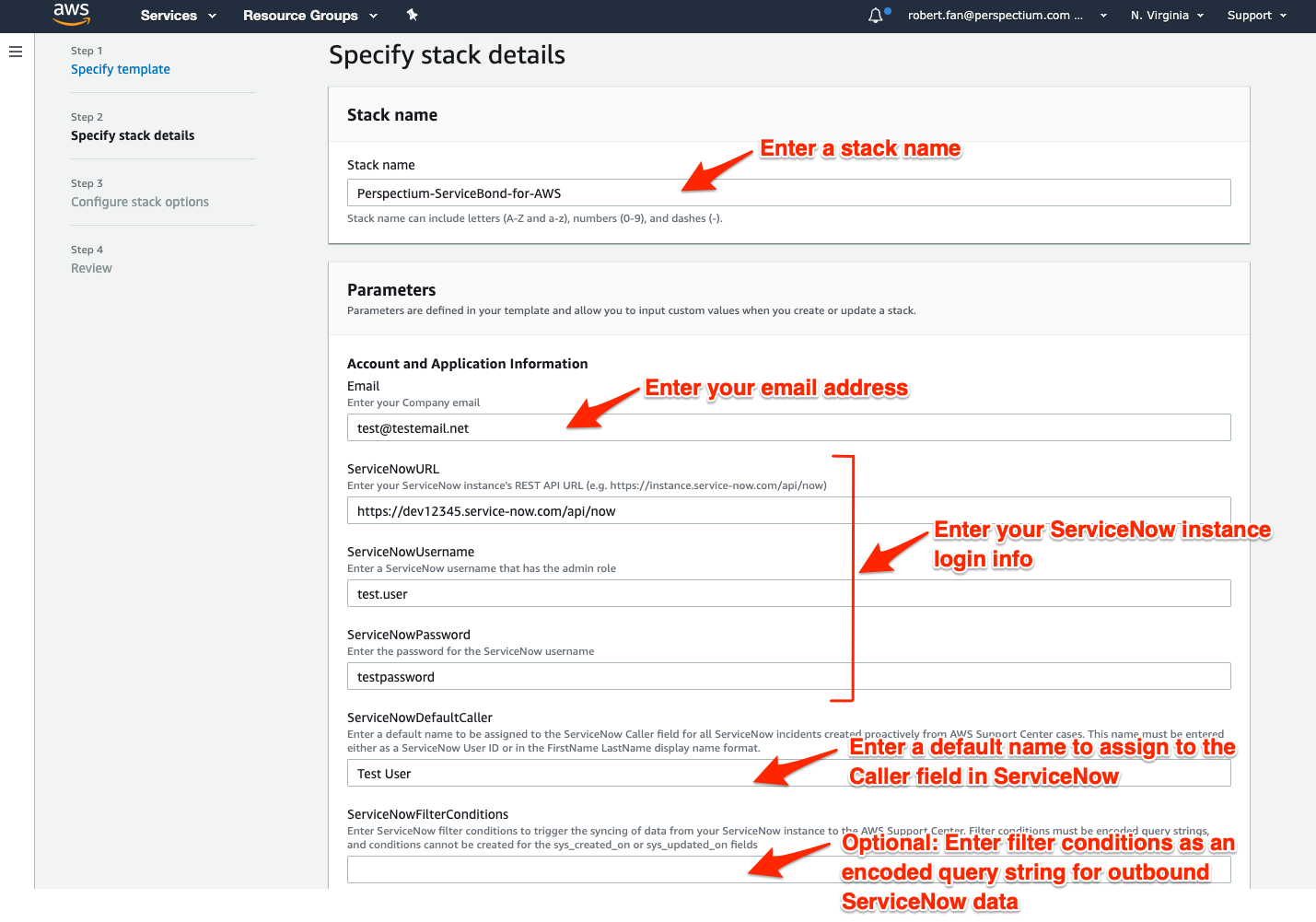Click the pin shortcut icon in navbar
The image size is (1316, 922).
[412, 15]
